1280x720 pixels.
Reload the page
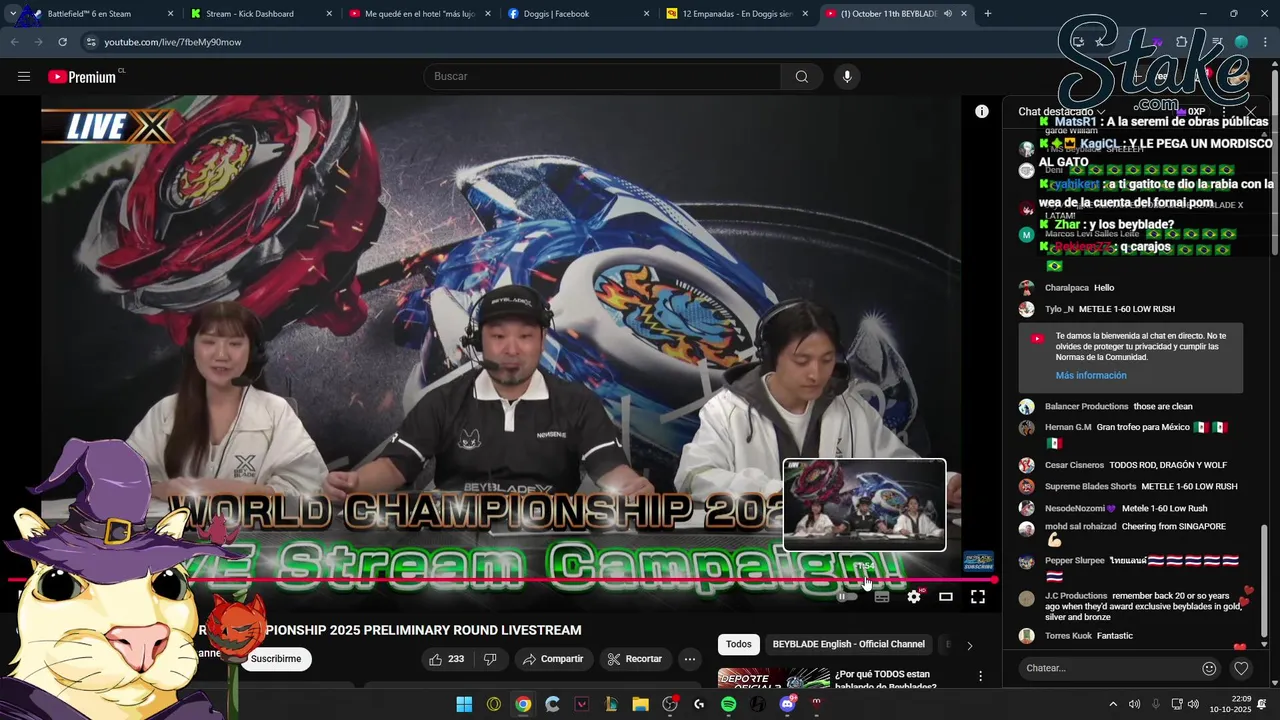[x=62, y=42]
